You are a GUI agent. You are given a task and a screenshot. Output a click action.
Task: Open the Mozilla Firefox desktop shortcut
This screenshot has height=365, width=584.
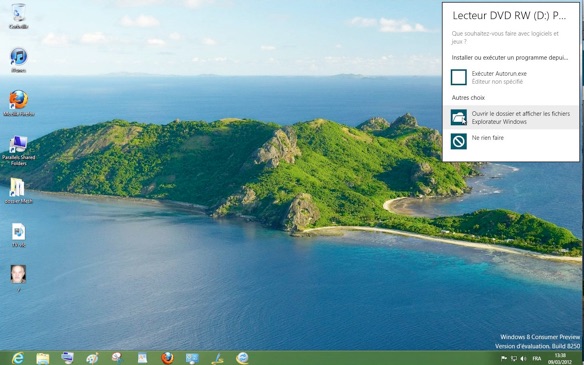tap(18, 103)
